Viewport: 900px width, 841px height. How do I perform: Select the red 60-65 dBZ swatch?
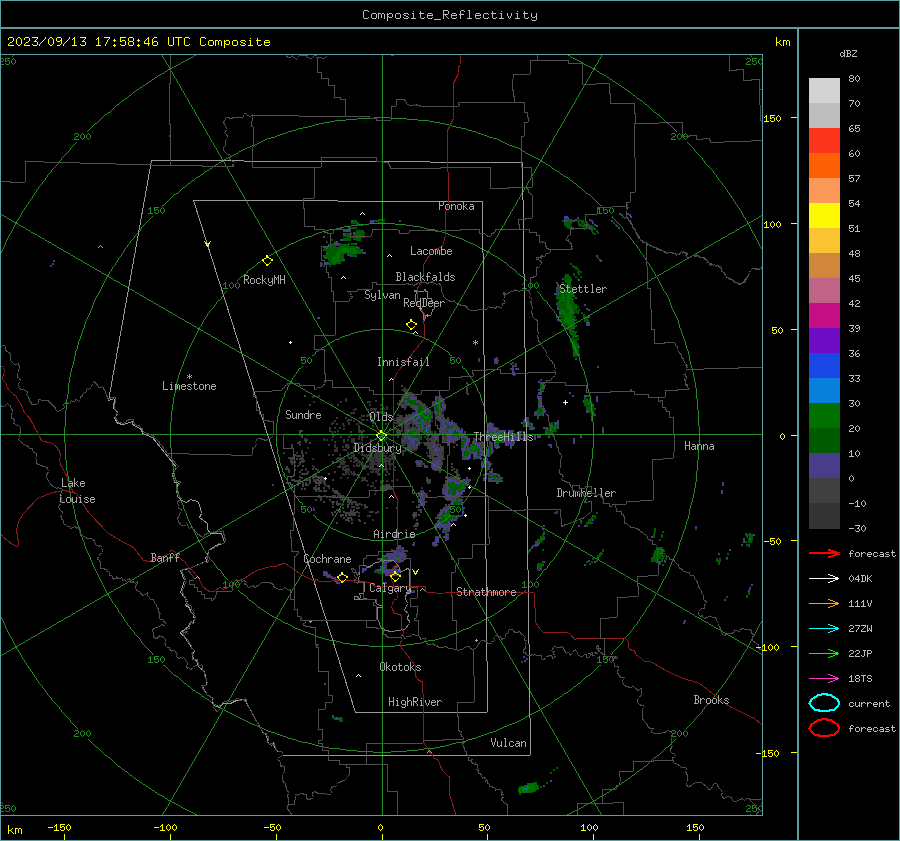(x=824, y=141)
